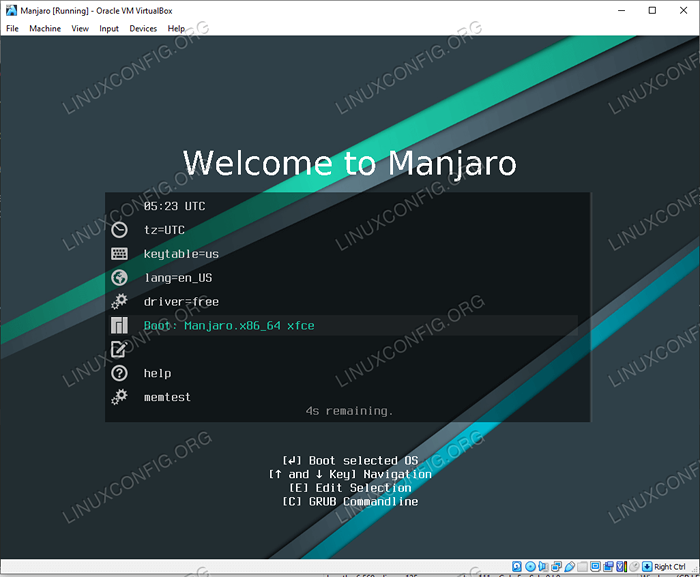
Task: Maximize the VirtualBox window
Action: [652, 10]
